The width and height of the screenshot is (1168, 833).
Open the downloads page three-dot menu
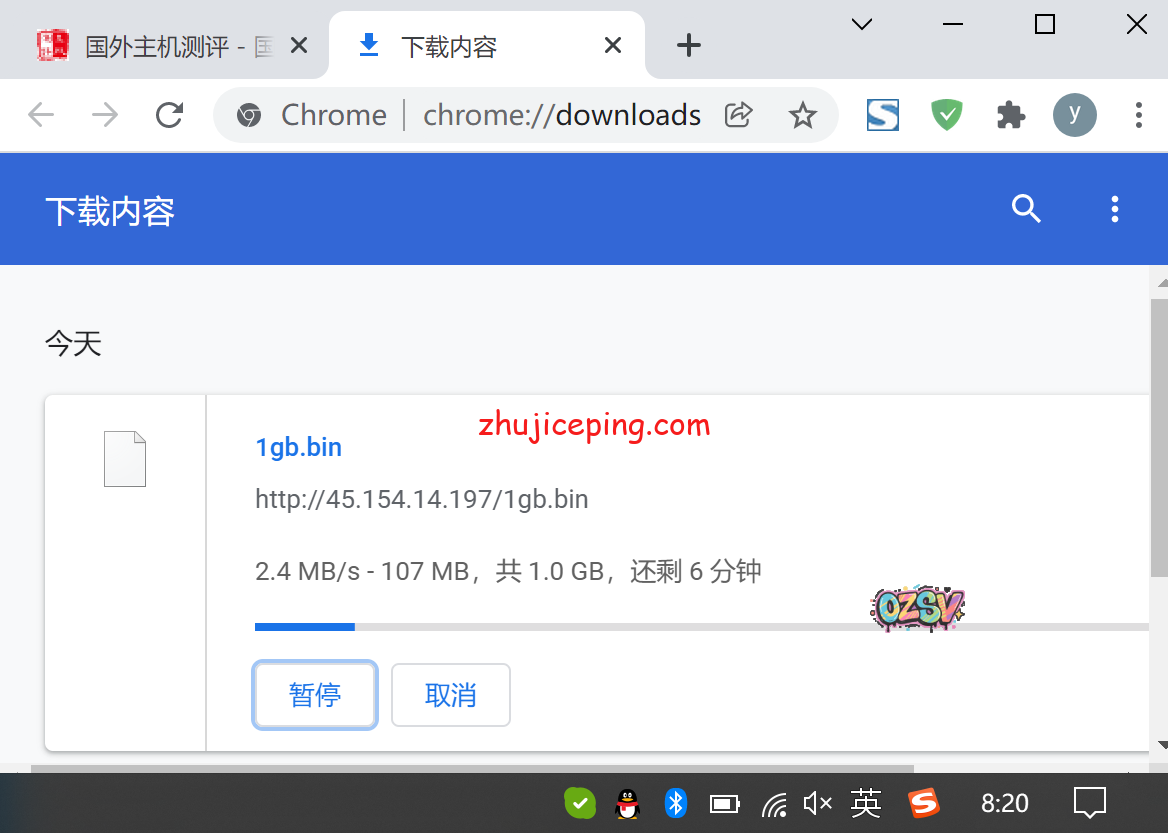coord(1114,209)
